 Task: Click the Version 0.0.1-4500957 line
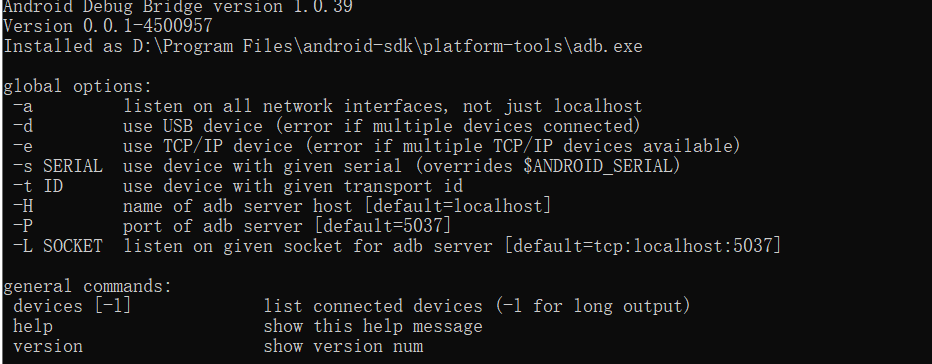tap(108, 26)
